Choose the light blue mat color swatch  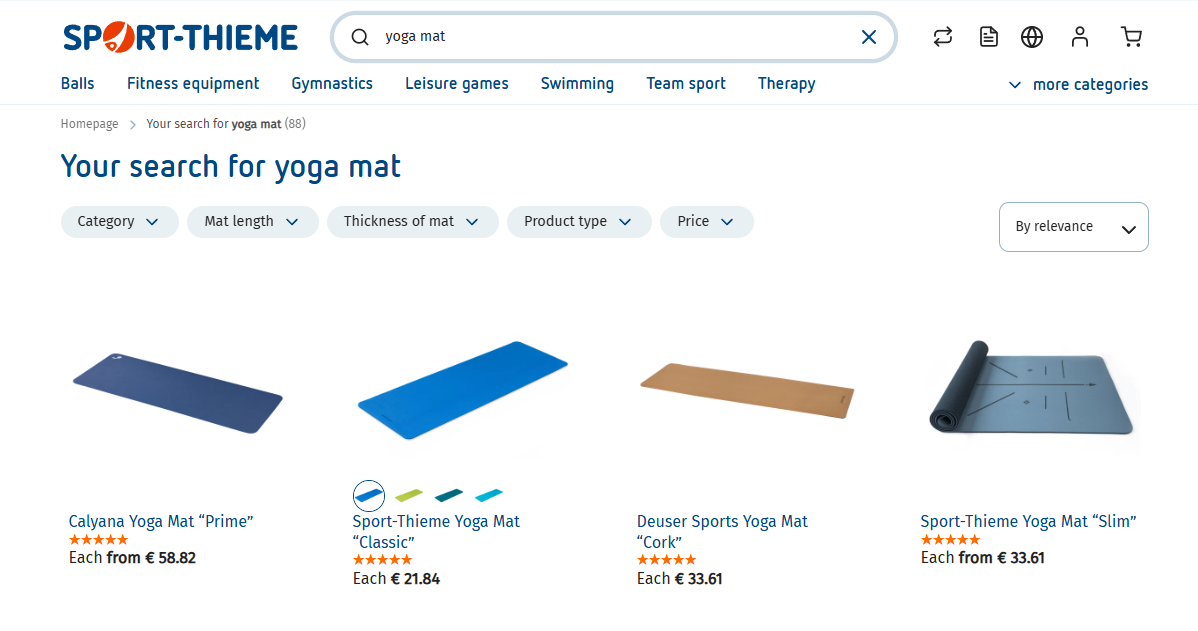[x=489, y=495]
